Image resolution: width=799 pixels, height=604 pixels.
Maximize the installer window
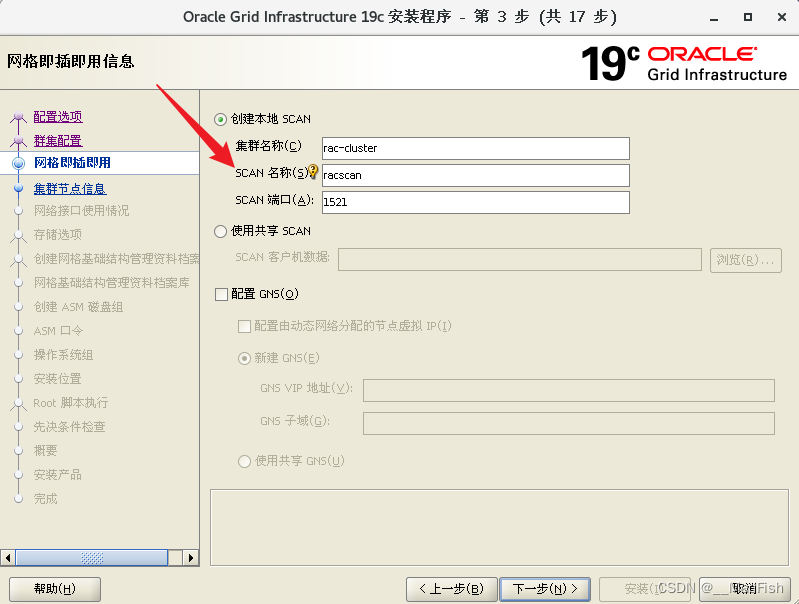tap(748, 17)
